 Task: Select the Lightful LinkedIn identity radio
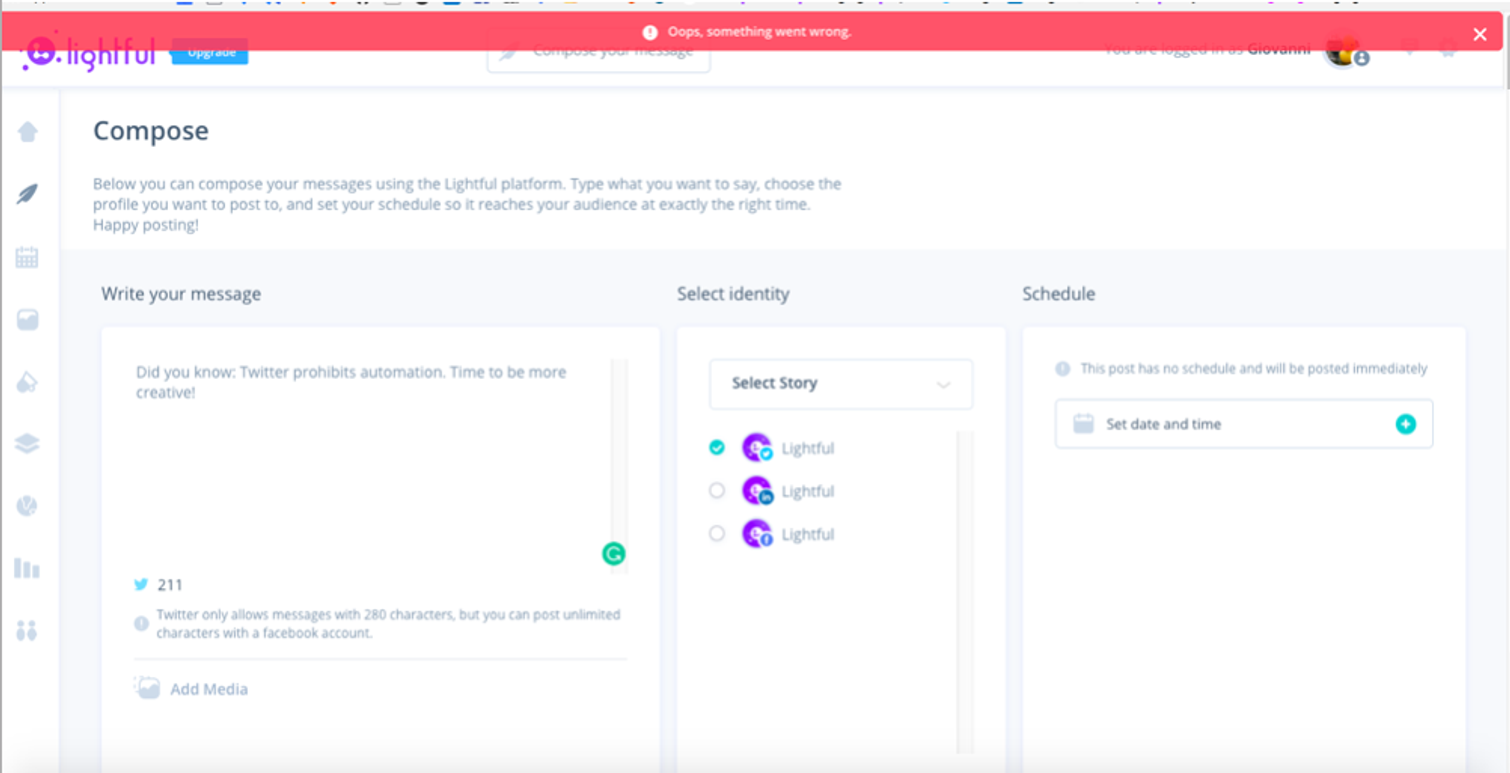pos(716,490)
